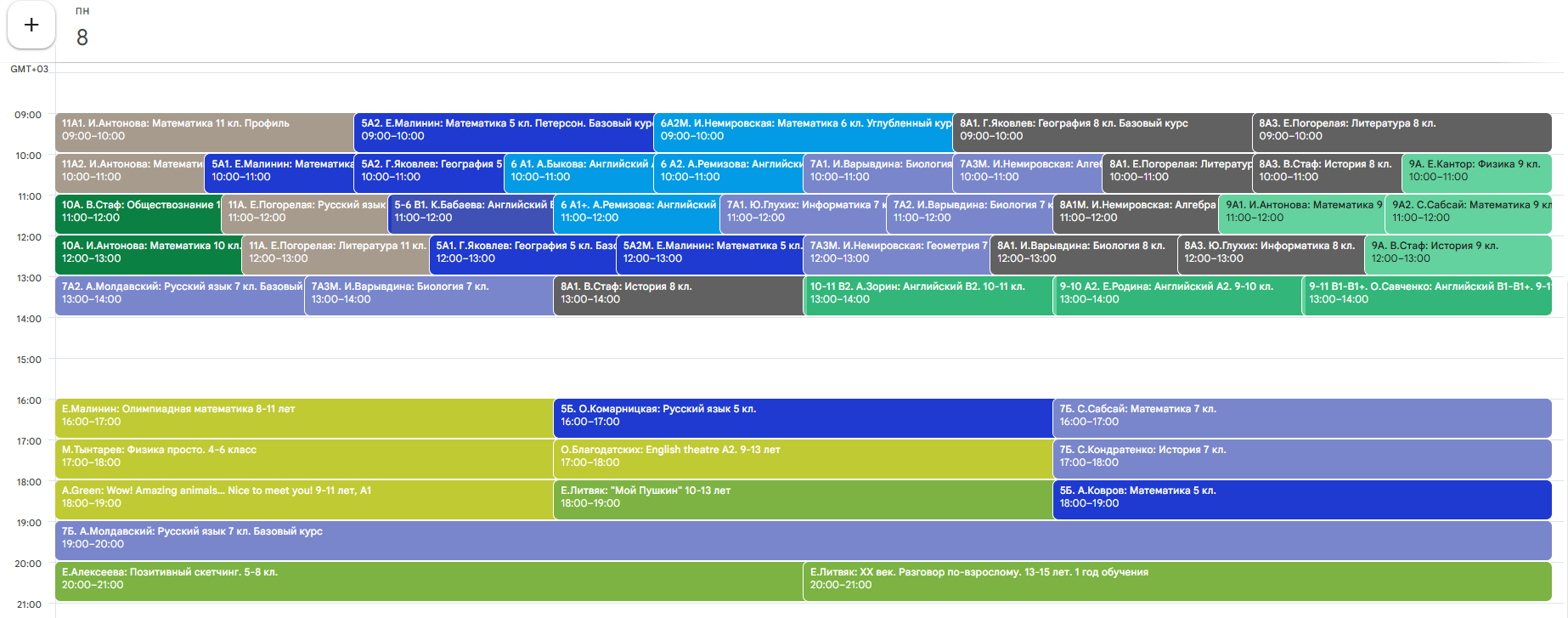Click Малинин Олимпиадная математика 8-11 лет event
Screen dimensions: 1568x618
pos(303,417)
